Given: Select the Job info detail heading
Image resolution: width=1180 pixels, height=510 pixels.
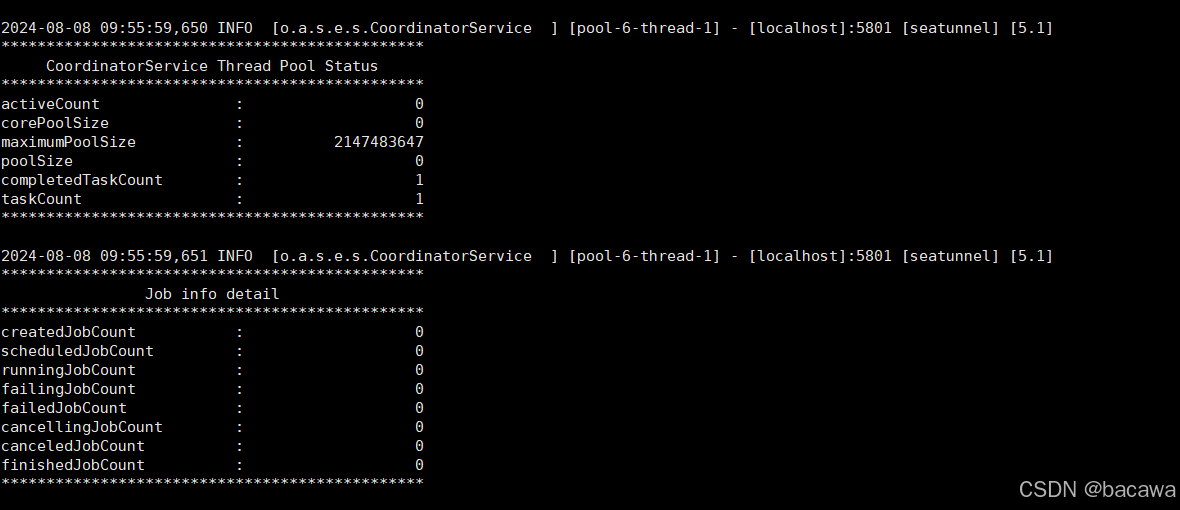Looking at the screenshot, I should (211, 294).
